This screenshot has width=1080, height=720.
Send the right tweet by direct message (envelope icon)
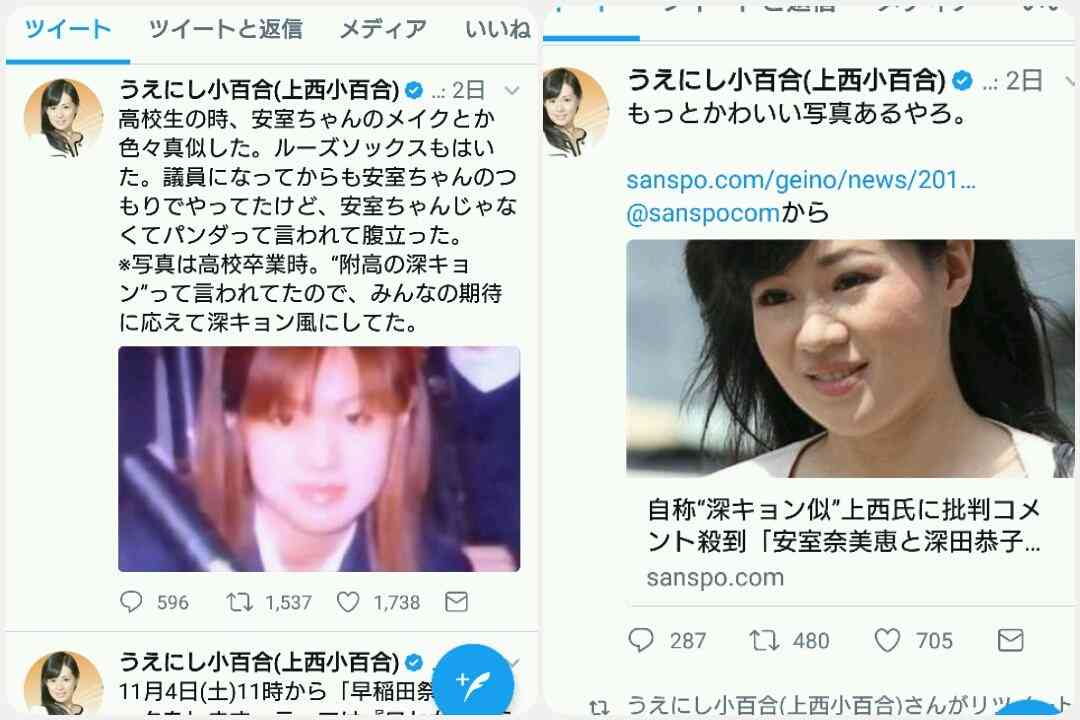pos(1010,641)
